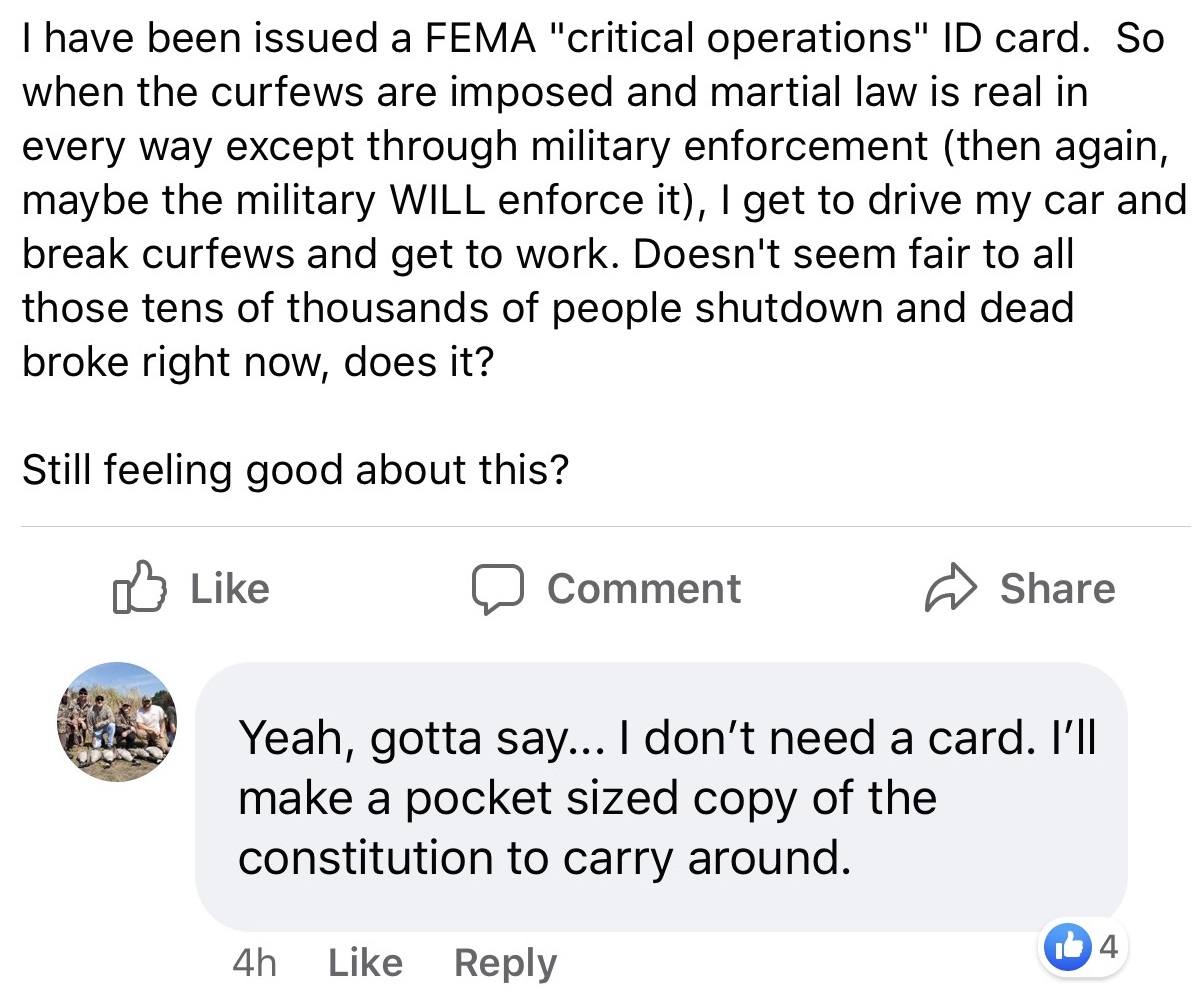Click the 4h comment timestamp

(254, 963)
